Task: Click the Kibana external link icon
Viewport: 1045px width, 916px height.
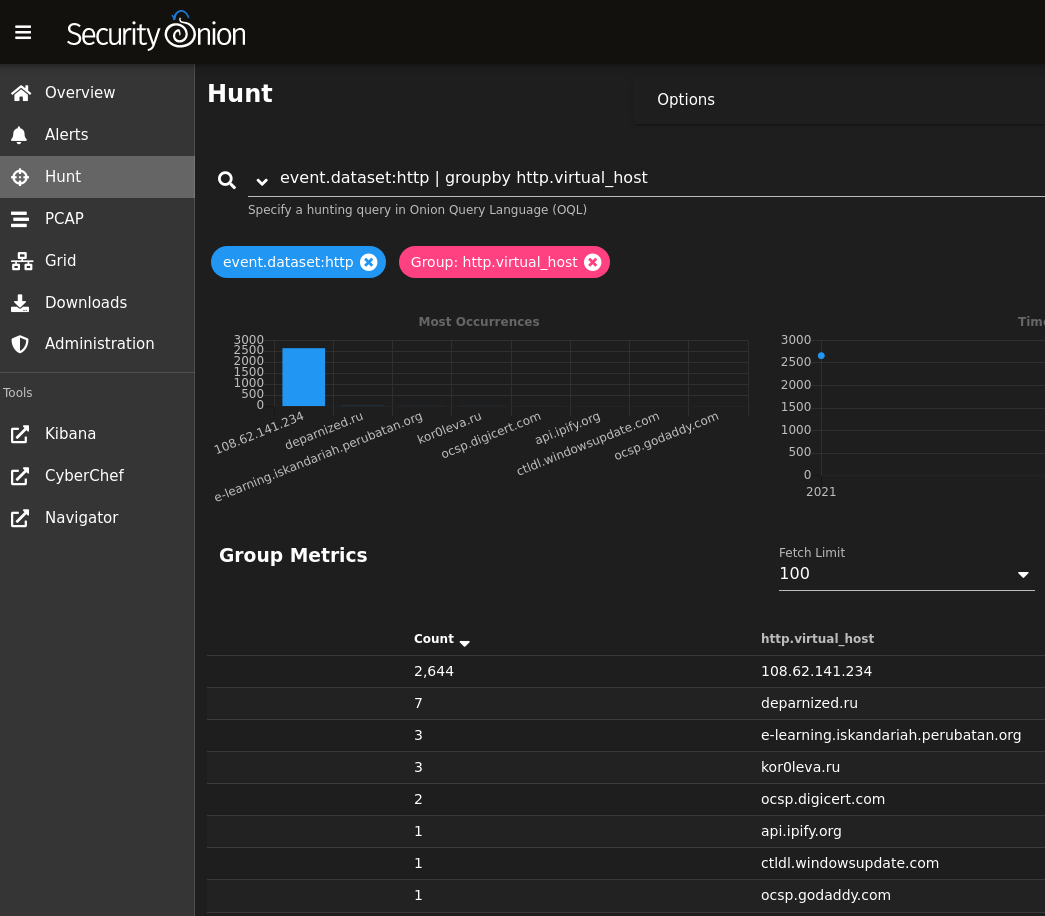Action: click(20, 434)
